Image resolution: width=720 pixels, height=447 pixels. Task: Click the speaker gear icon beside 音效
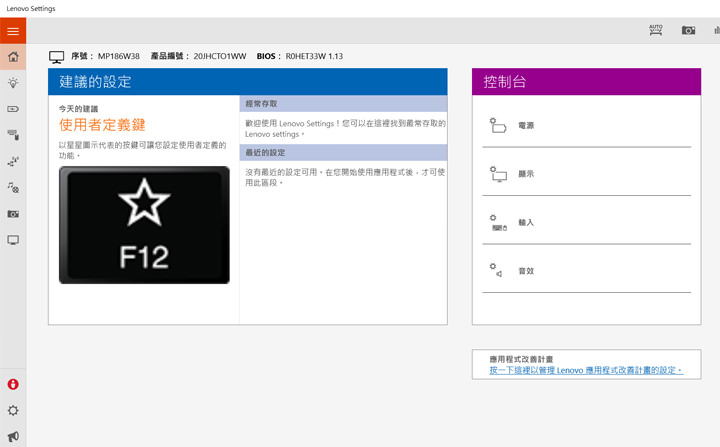496,271
